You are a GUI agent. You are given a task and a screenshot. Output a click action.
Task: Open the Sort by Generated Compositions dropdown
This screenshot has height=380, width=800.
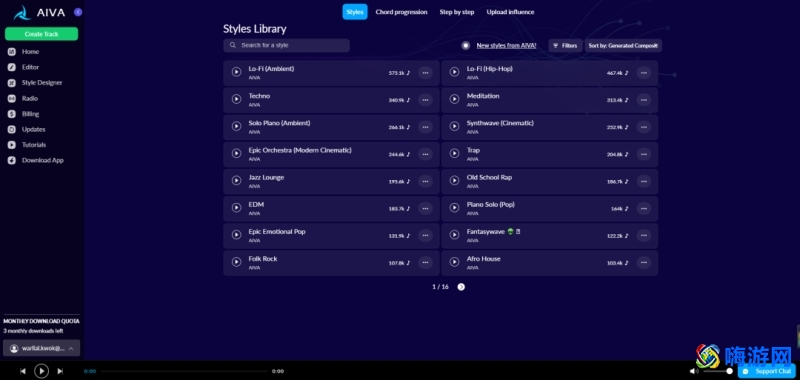623,45
